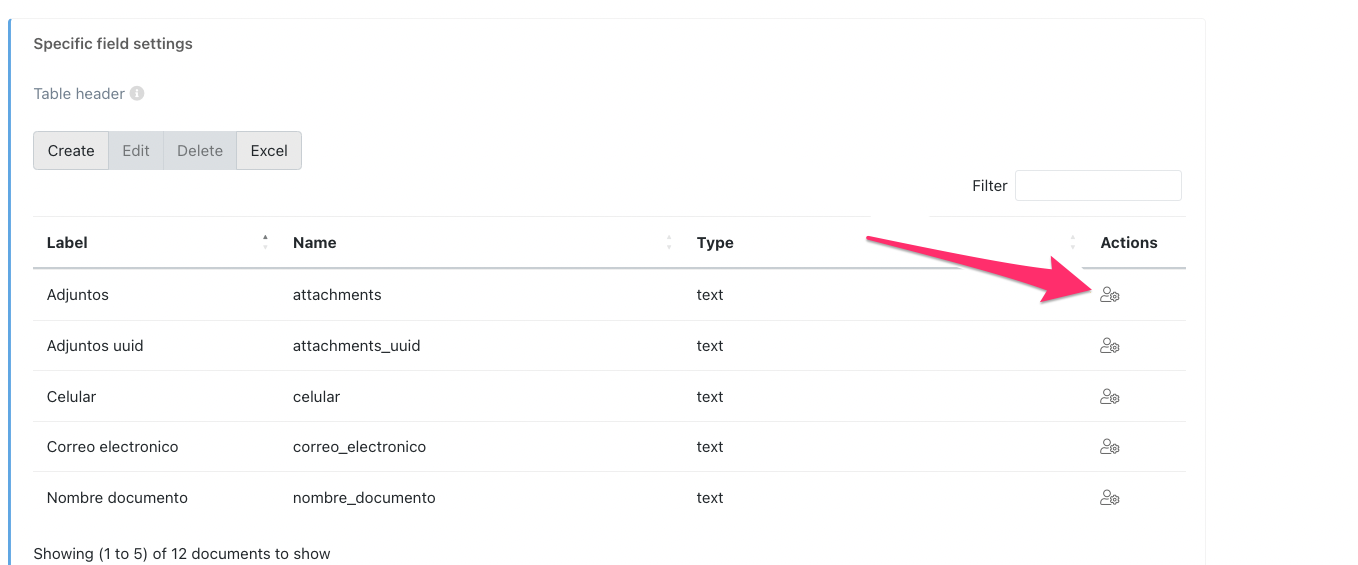Open permissions settings for Celular row
The height and width of the screenshot is (565, 1358).
(x=1109, y=397)
